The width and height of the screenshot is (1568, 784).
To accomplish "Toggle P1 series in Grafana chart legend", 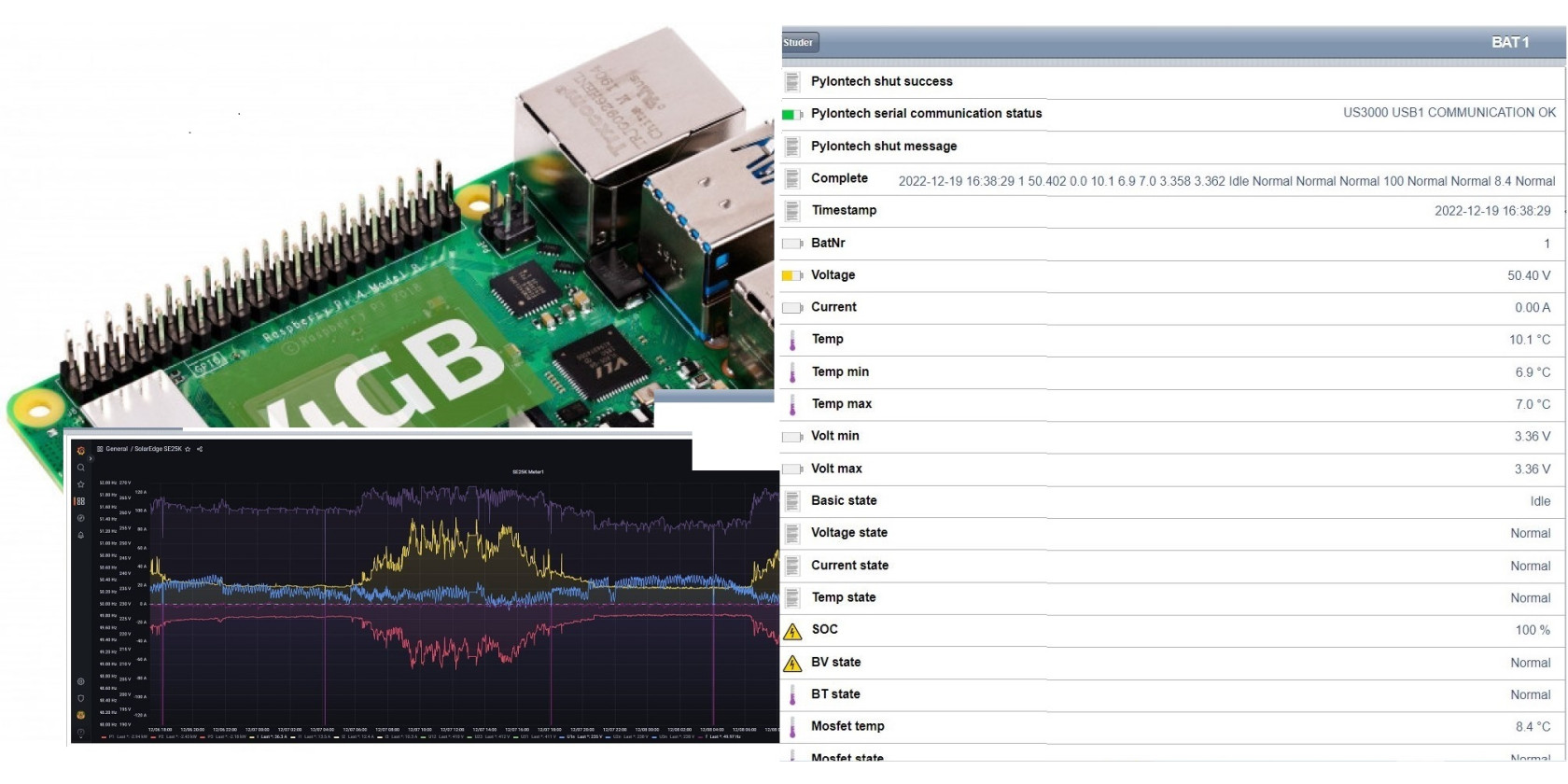I will click(112, 736).
